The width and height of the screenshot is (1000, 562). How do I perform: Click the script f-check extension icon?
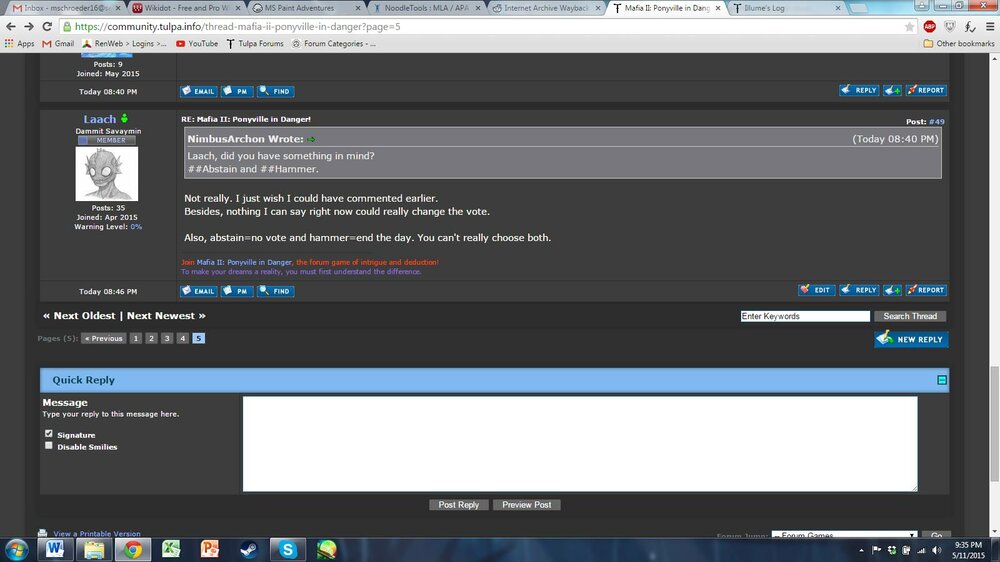(970, 26)
